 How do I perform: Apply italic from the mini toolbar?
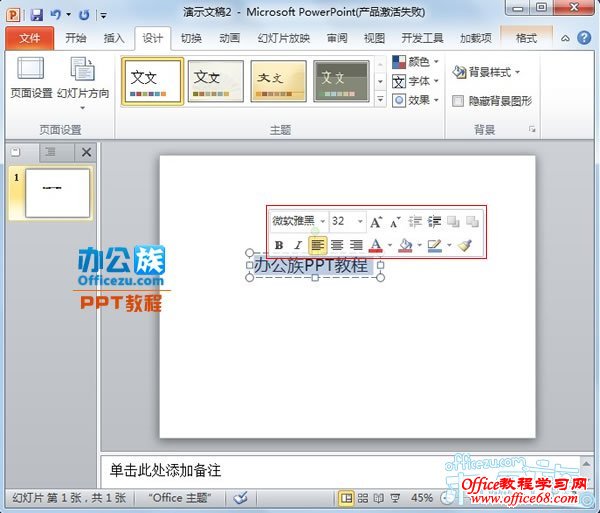pos(297,245)
